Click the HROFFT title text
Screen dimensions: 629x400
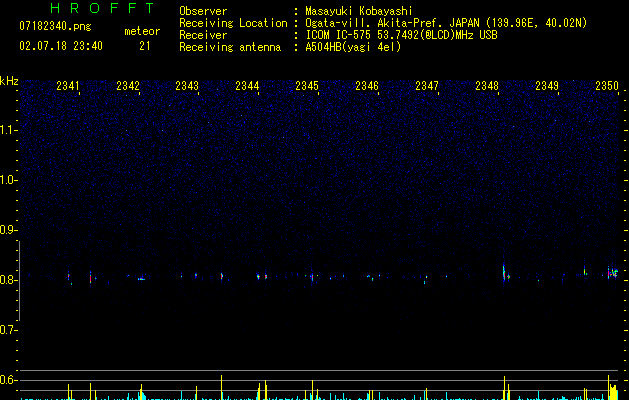pyautogui.click(x=103, y=8)
